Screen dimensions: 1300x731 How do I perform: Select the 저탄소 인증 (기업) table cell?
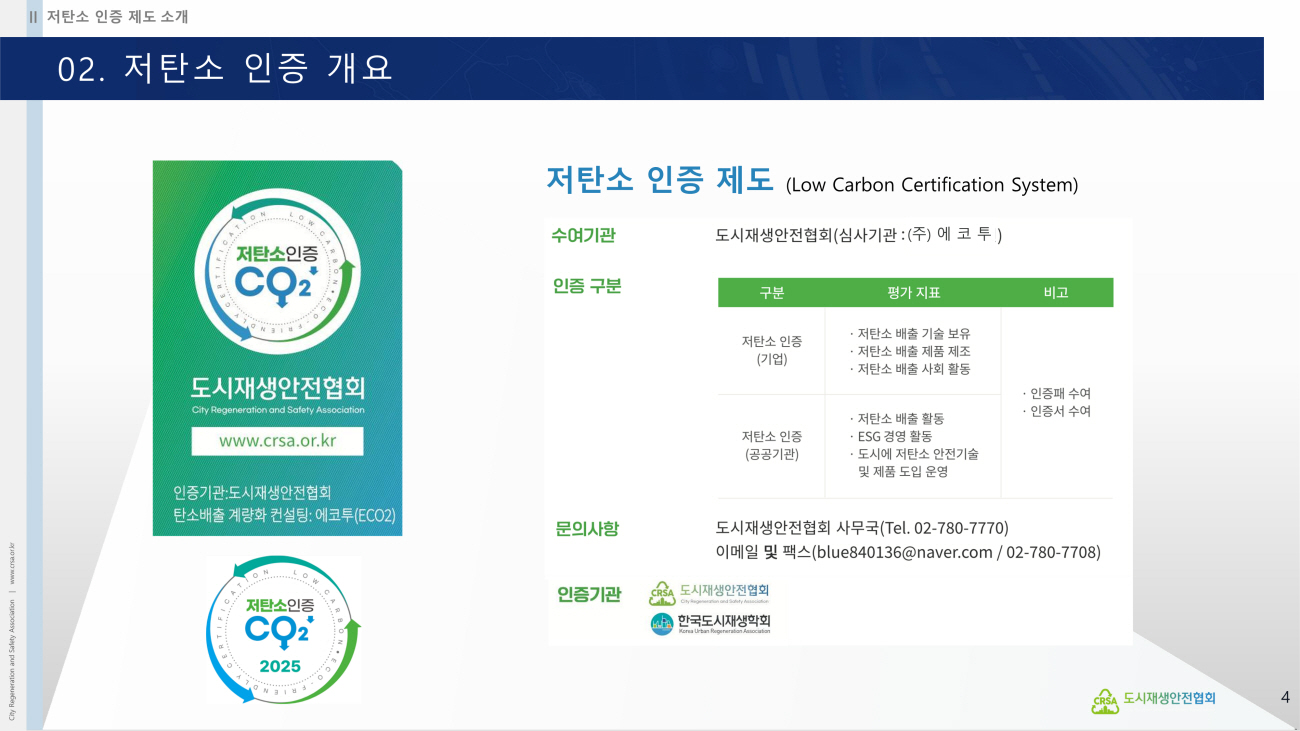771,350
